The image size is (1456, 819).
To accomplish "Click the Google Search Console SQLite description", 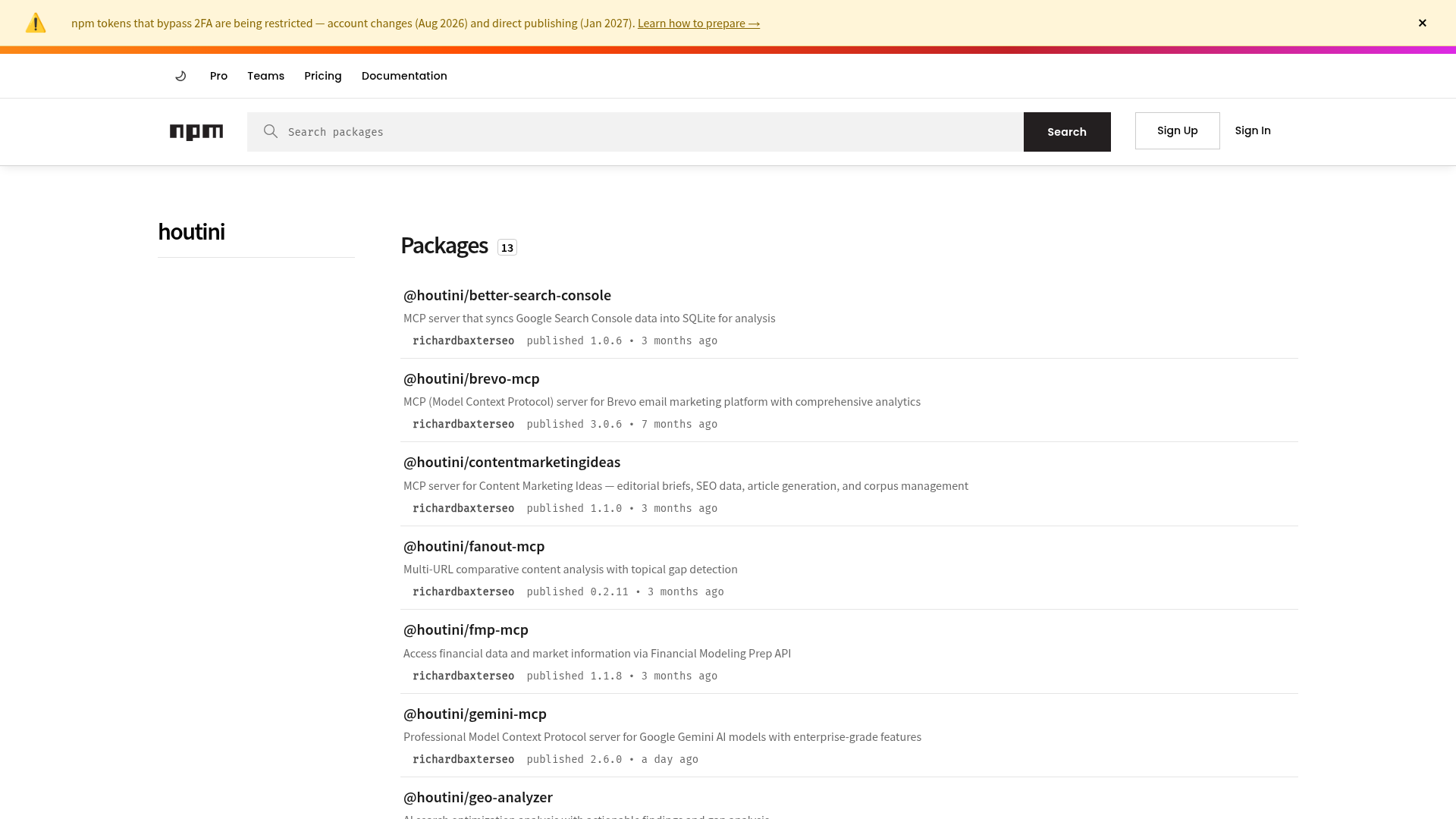I will [x=589, y=318].
